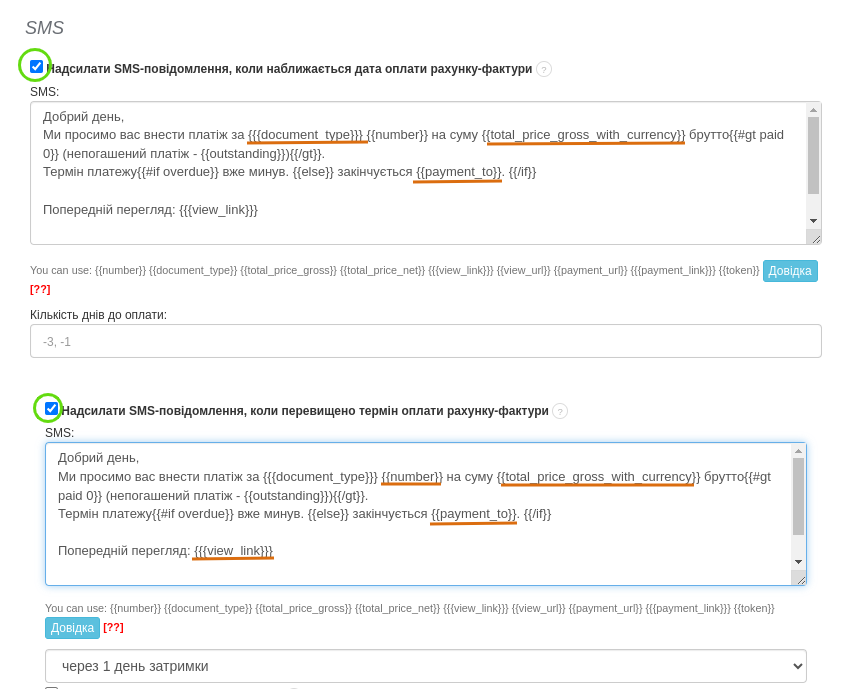Click red [??] link under first SMS hints
The image size is (844, 689).
(x=40, y=289)
